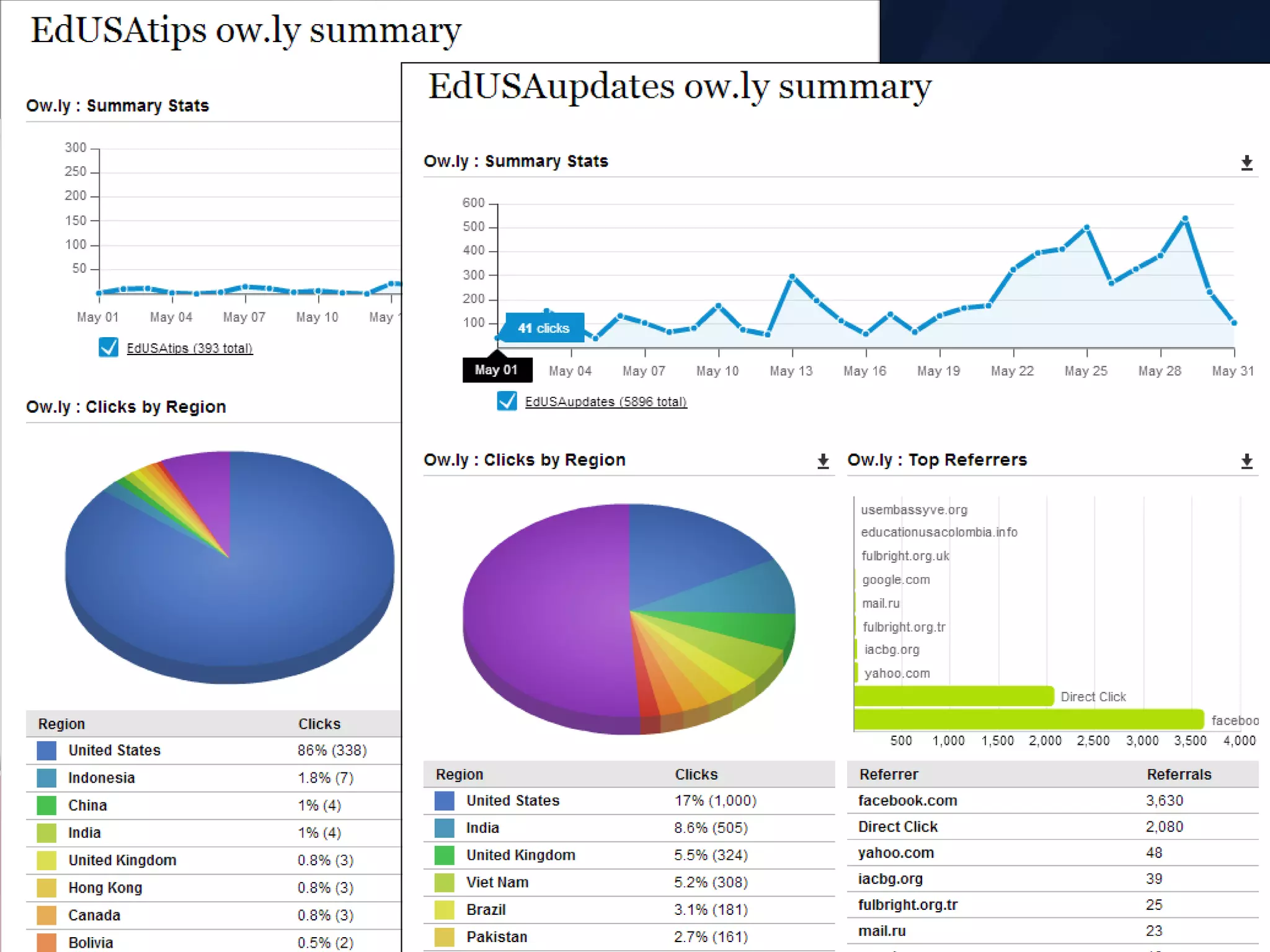Click the Region column header in EdUSAupdates table

[459, 774]
